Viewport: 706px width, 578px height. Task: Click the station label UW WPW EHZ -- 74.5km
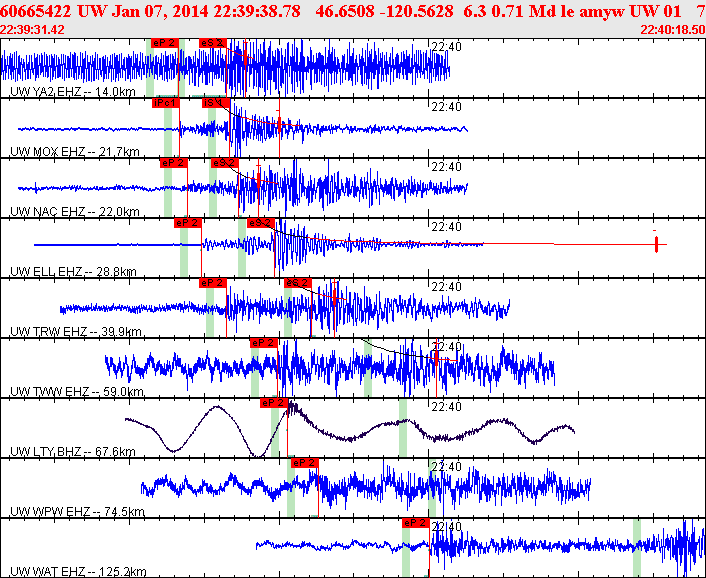tap(77, 512)
